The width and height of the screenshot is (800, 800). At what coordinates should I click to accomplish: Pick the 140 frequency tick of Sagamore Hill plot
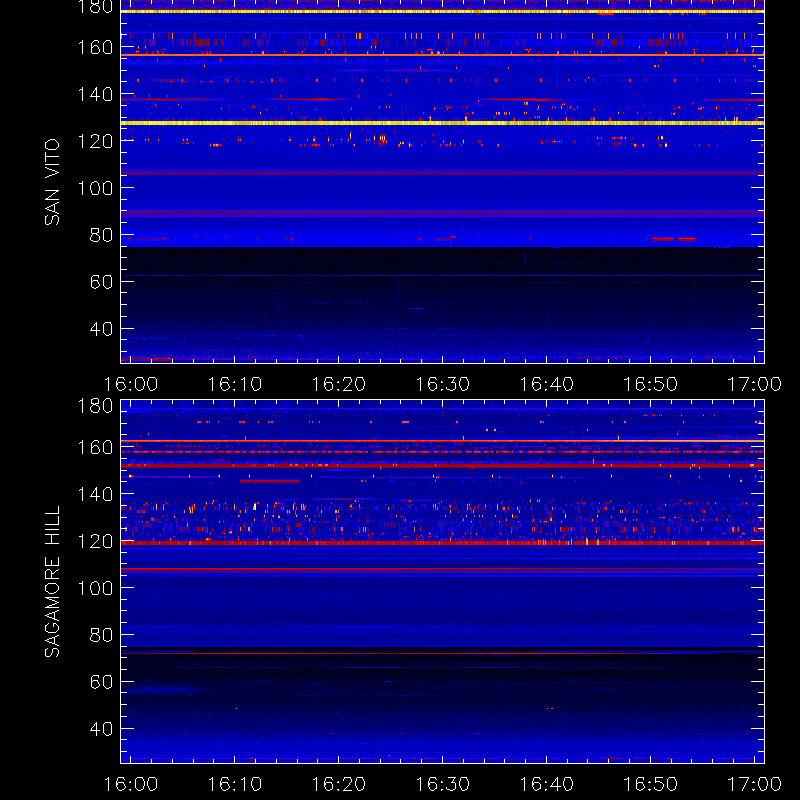(x=95, y=494)
